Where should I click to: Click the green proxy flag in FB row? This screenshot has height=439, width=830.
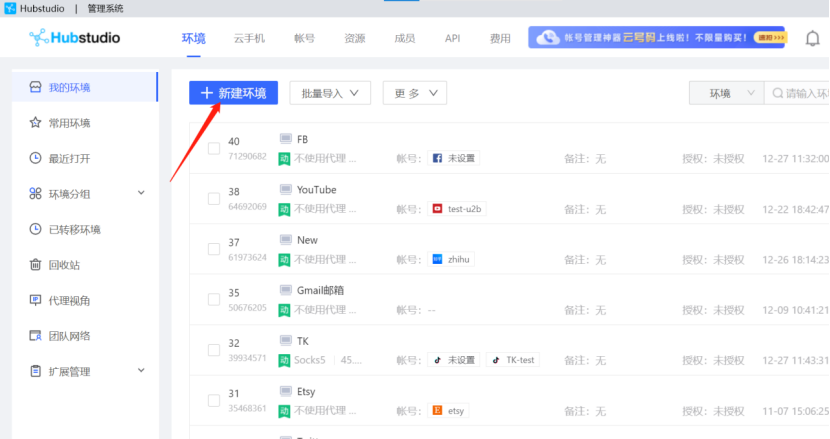[284, 158]
